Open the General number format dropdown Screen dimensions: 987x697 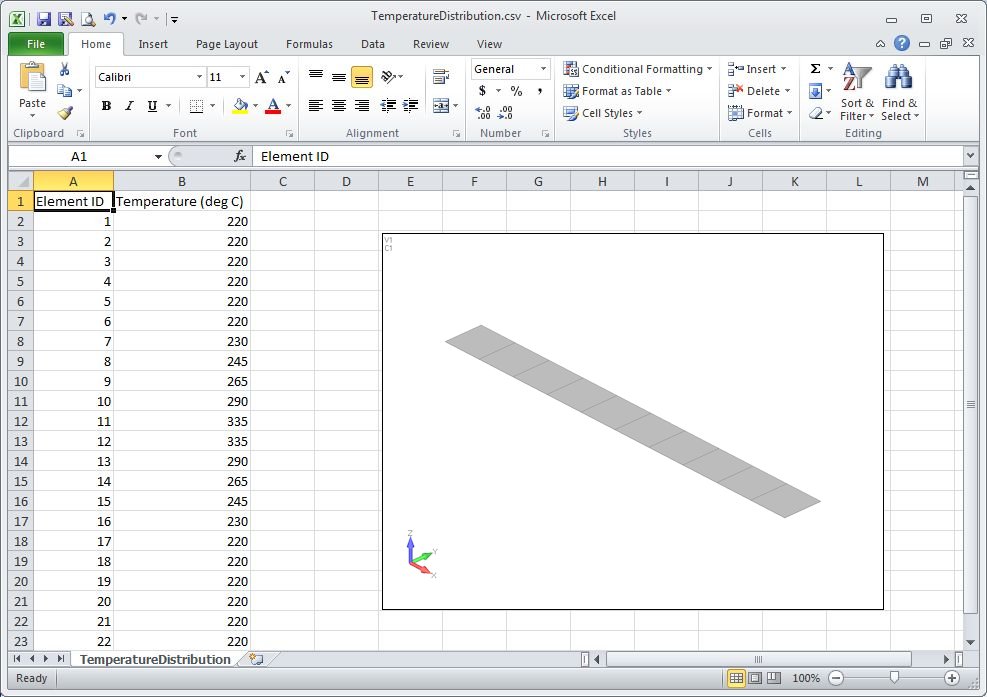click(543, 69)
